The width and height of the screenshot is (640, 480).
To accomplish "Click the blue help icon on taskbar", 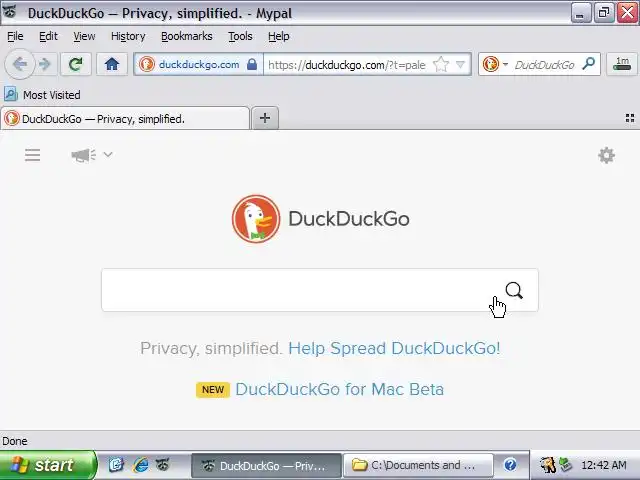I will 510,464.
